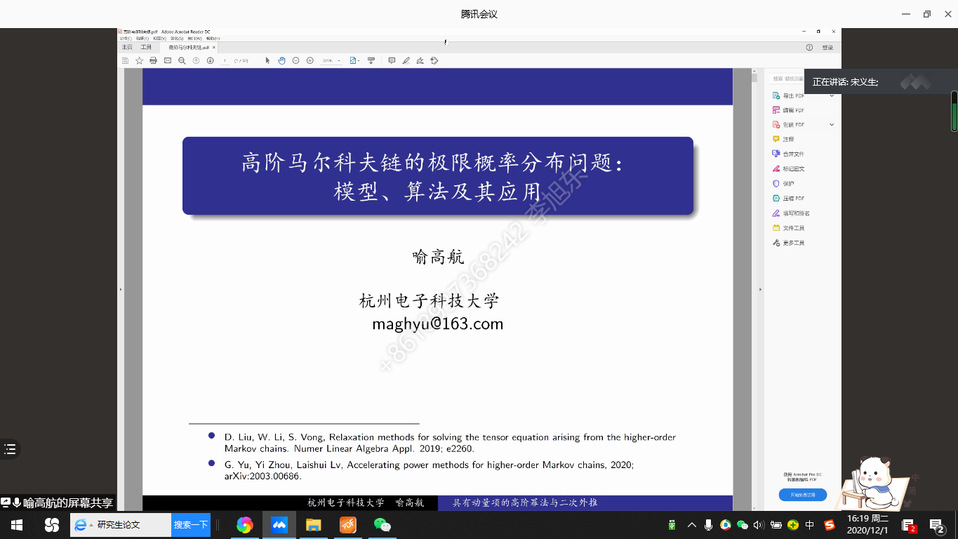Open the find text magnifier tool
This screenshot has height=539, width=958.
(181, 61)
